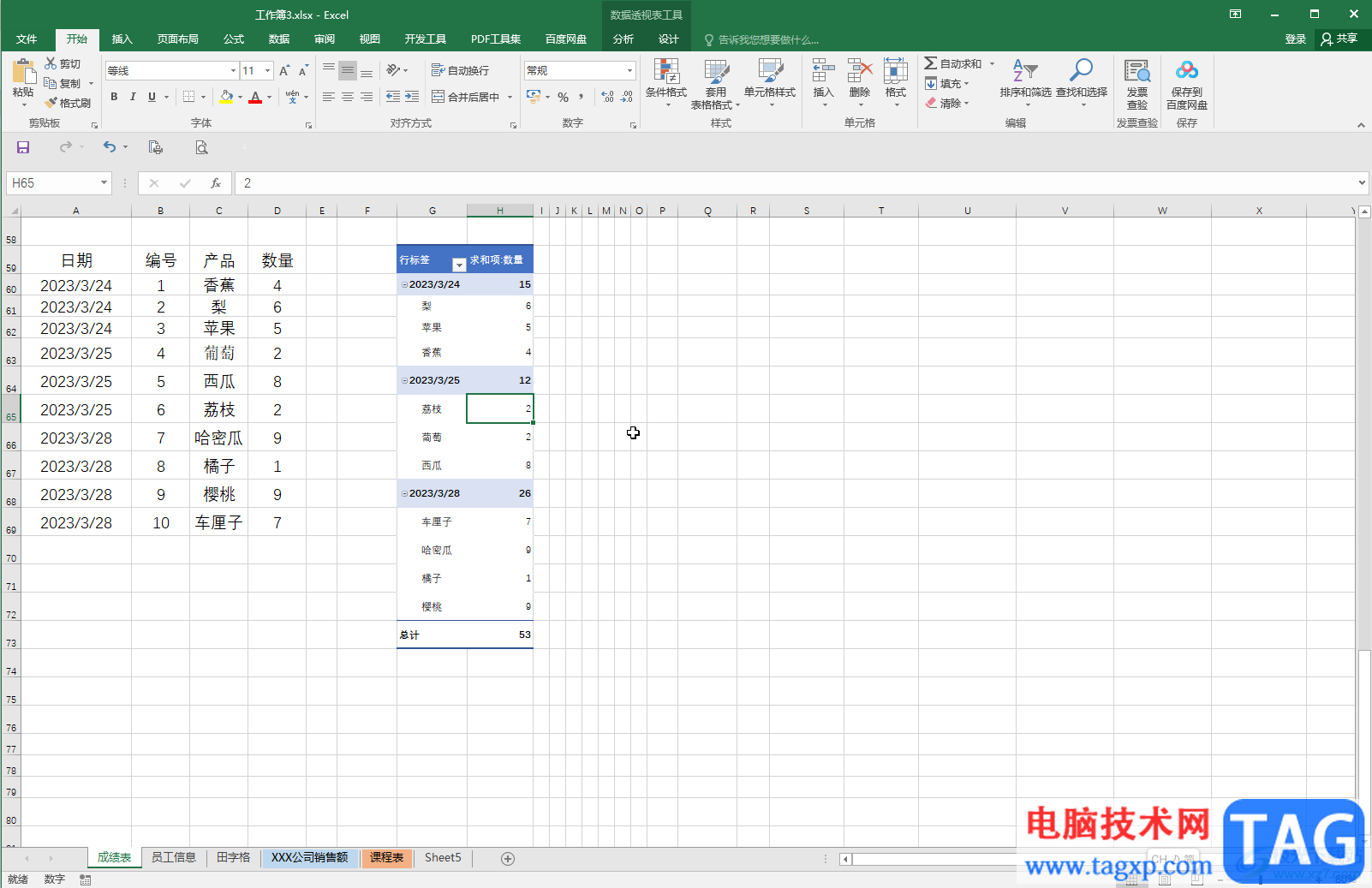Click the Paste icon in clipboard group
Viewport: 1372px width, 888px height.
[x=23, y=72]
